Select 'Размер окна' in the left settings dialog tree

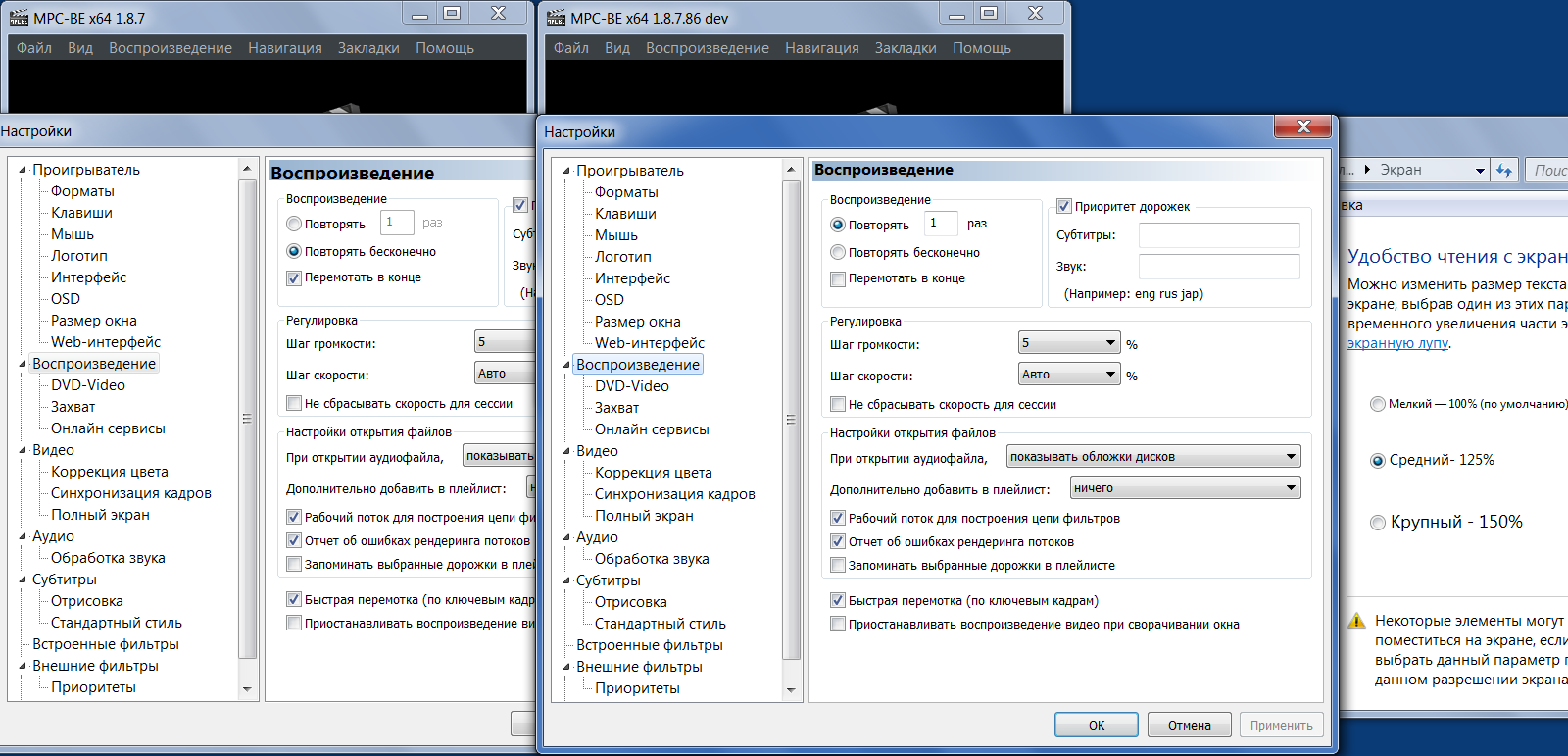pyautogui.click(x=94, y=321)
